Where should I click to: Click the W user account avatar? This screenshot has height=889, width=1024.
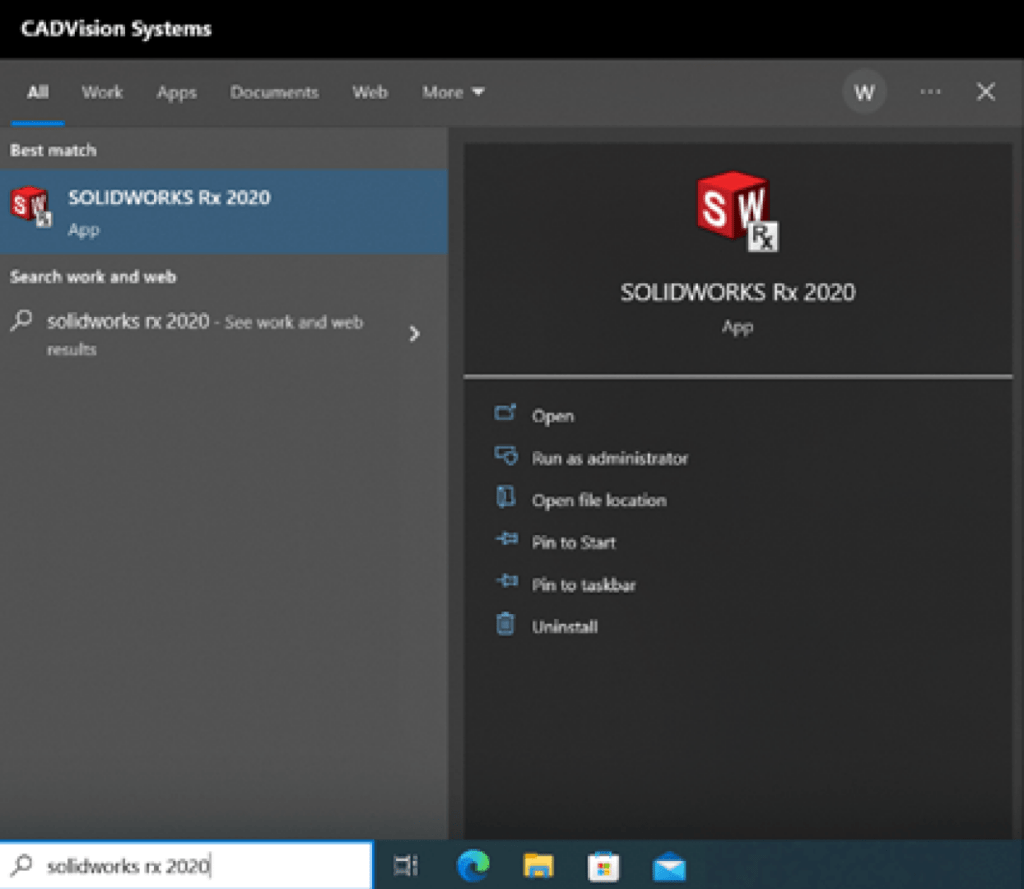pyautogui.click(x=864, y=92)
